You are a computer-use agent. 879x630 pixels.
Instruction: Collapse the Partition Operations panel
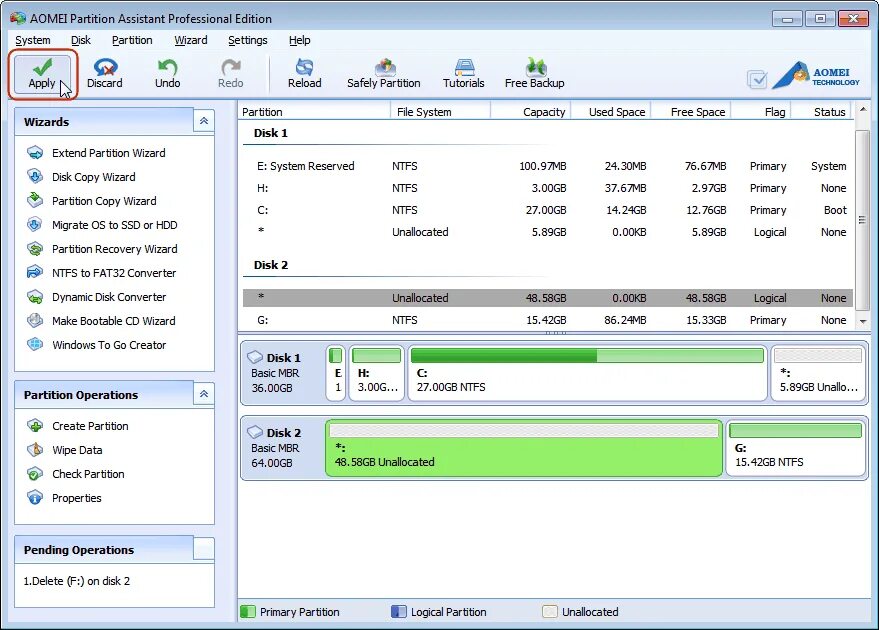[x=204, y=394]
